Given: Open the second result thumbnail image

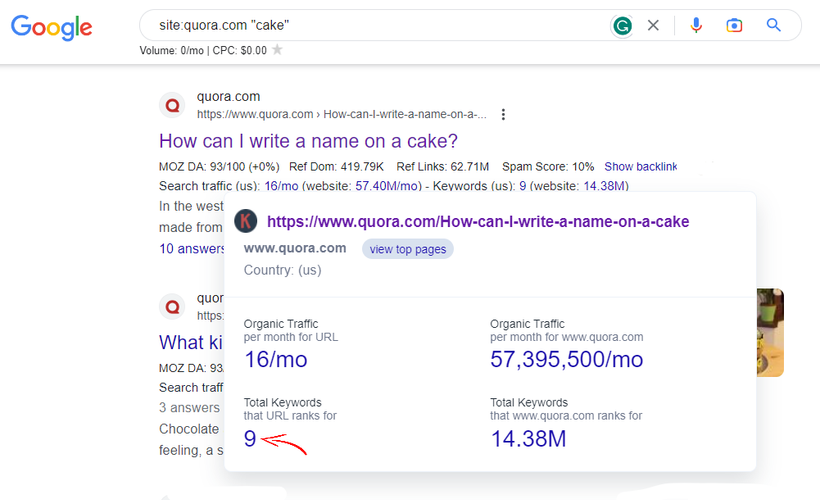Looking at the screenshot, I should pyautogui.click(x=770, y=333).
